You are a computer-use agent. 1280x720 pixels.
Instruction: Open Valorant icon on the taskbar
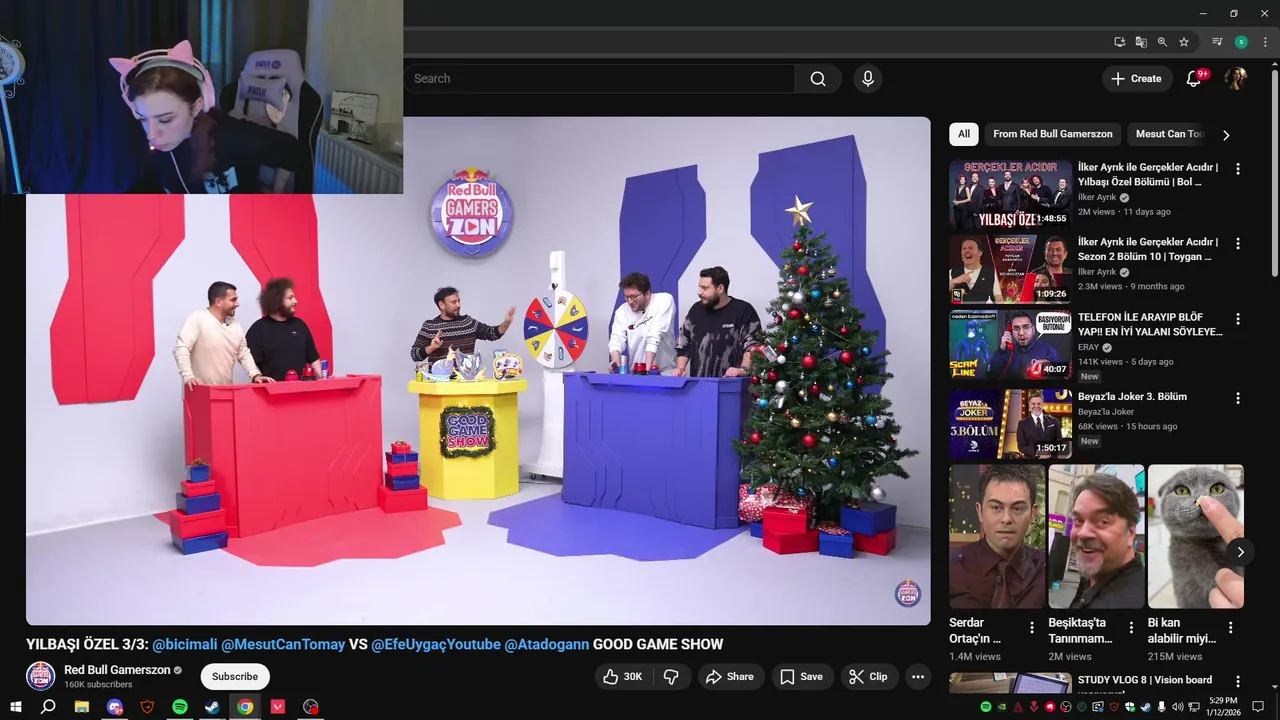(x=278, y=707)
